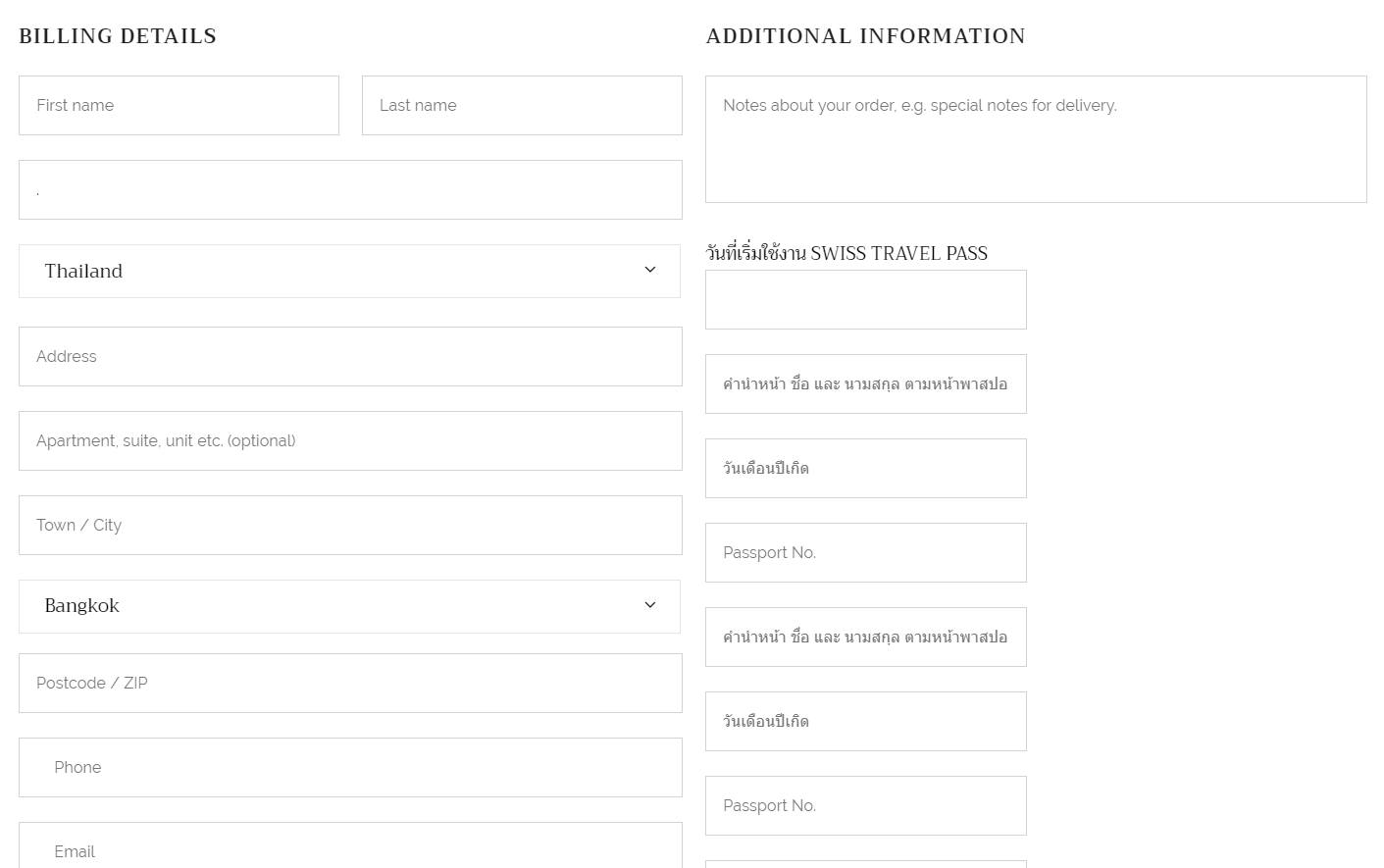Viewport: 1384px width, 868px height.
Task: Click the Email input field
Action: [350, 845]
